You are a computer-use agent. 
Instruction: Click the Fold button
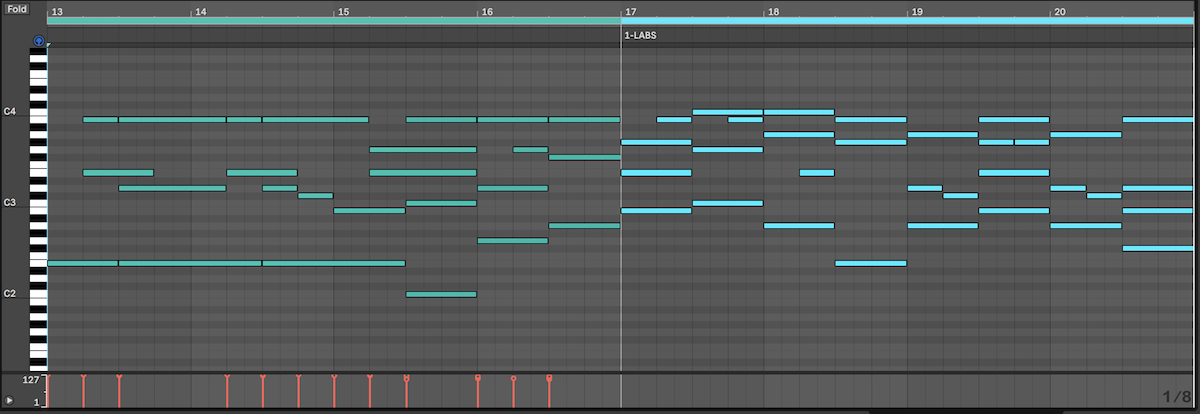pyautogui.click(x=17, y=9)
